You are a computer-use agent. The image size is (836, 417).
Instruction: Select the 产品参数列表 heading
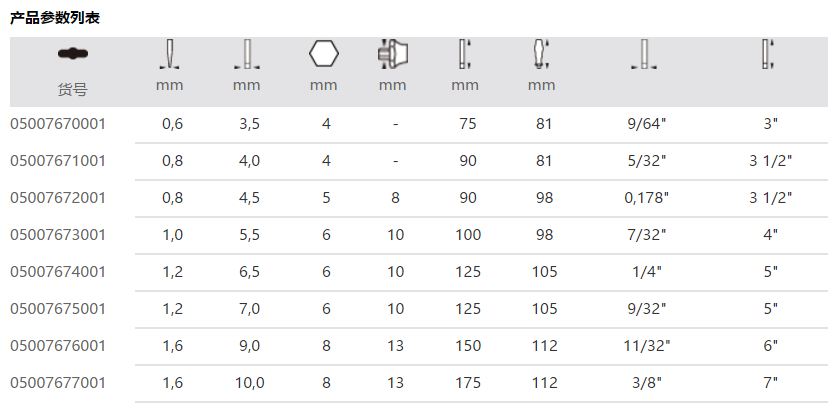click(55, 18)
